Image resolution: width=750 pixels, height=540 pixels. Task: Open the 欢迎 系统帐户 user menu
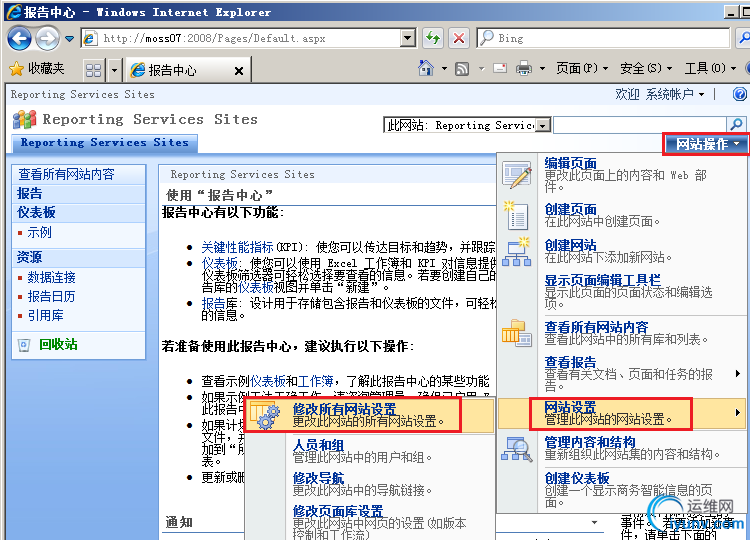pyautogui.click(x=660, y=94)
